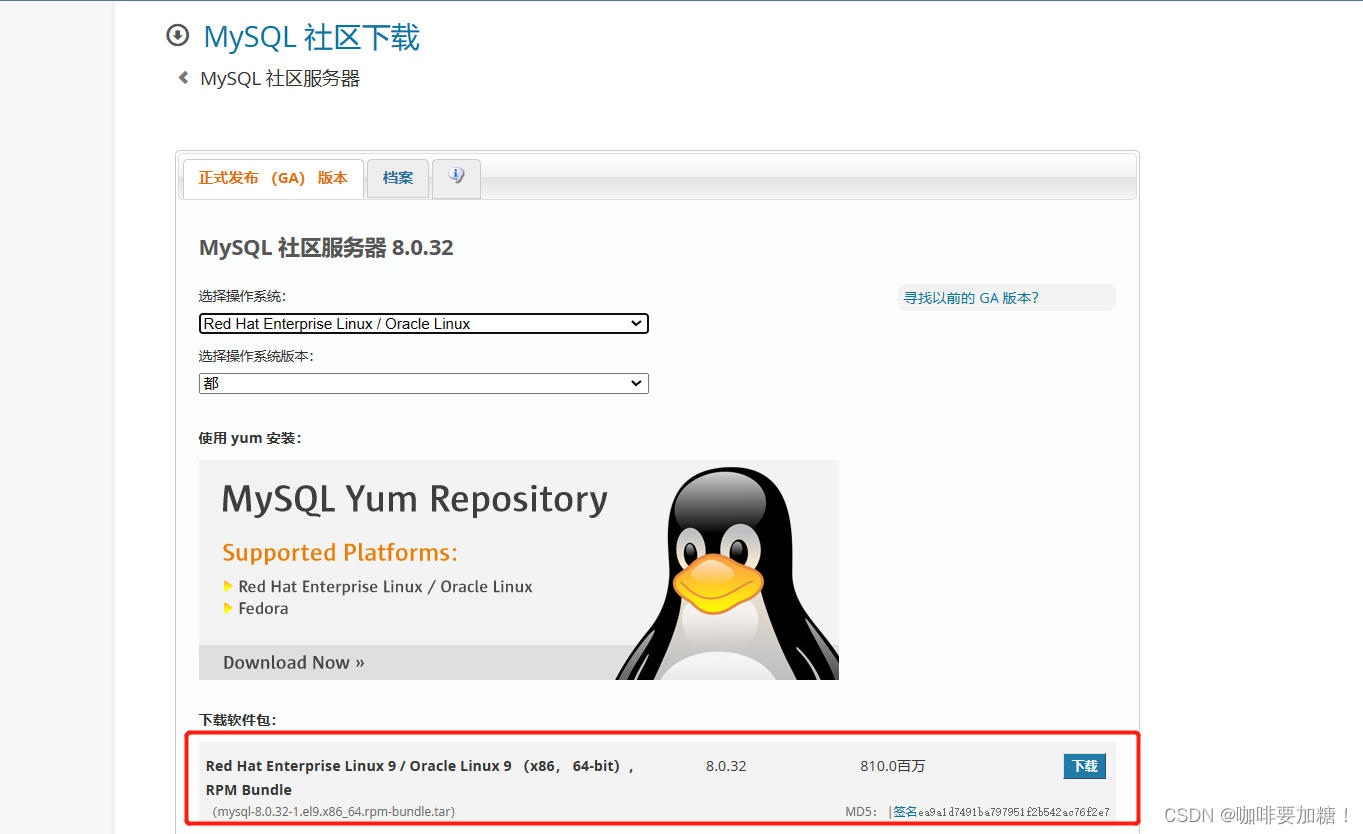Click the Fedora bullet on banner
Image resolution: width=1363 pixels, height=834 pixels.
(x=263, y=608)
